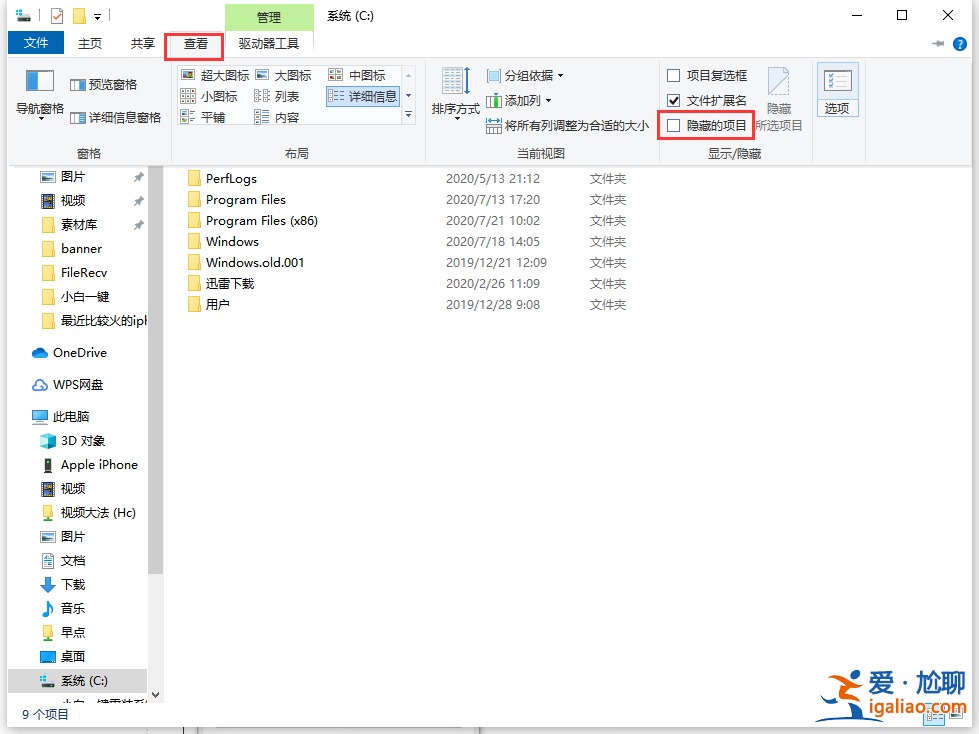Viewport: 979px width, 734px height.
Task: Open the Program Files folder
Action: 244,199
